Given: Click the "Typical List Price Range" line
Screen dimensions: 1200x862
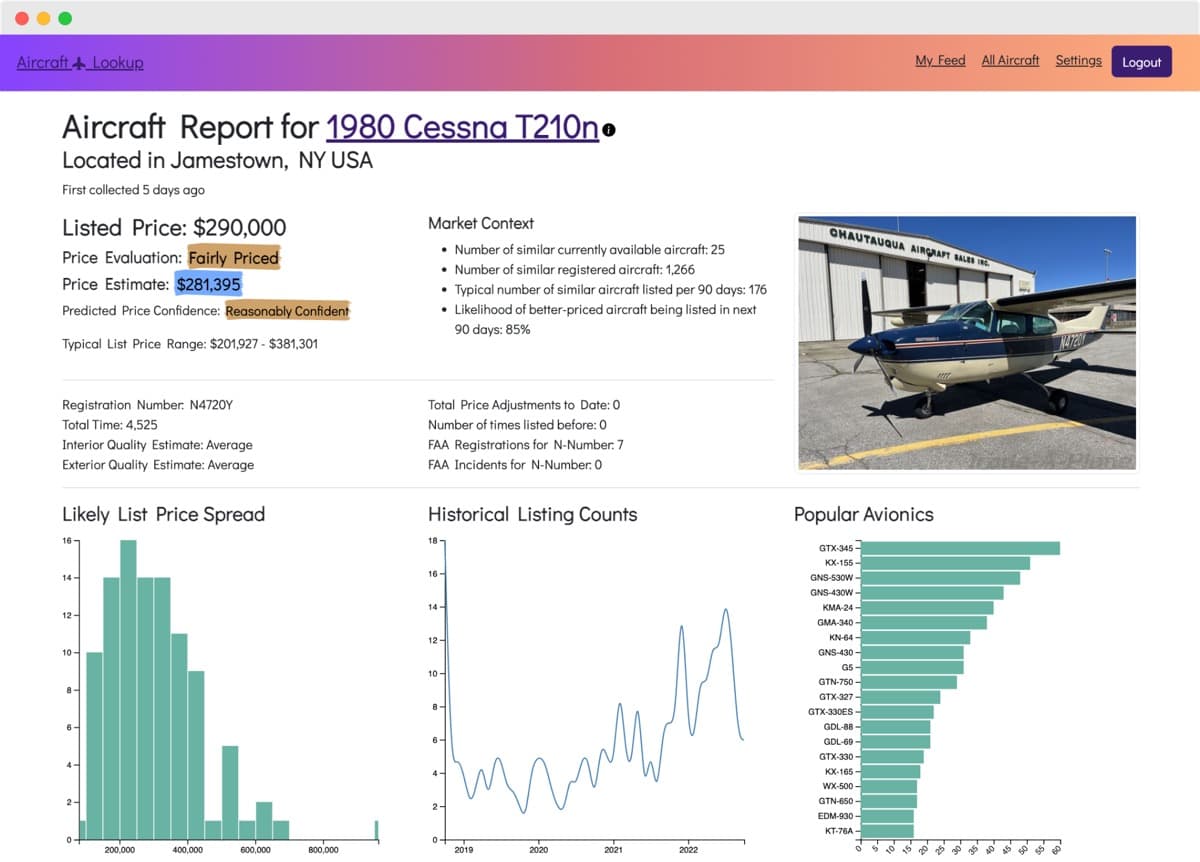Looking at the screenshot, I should pos(190,344).
